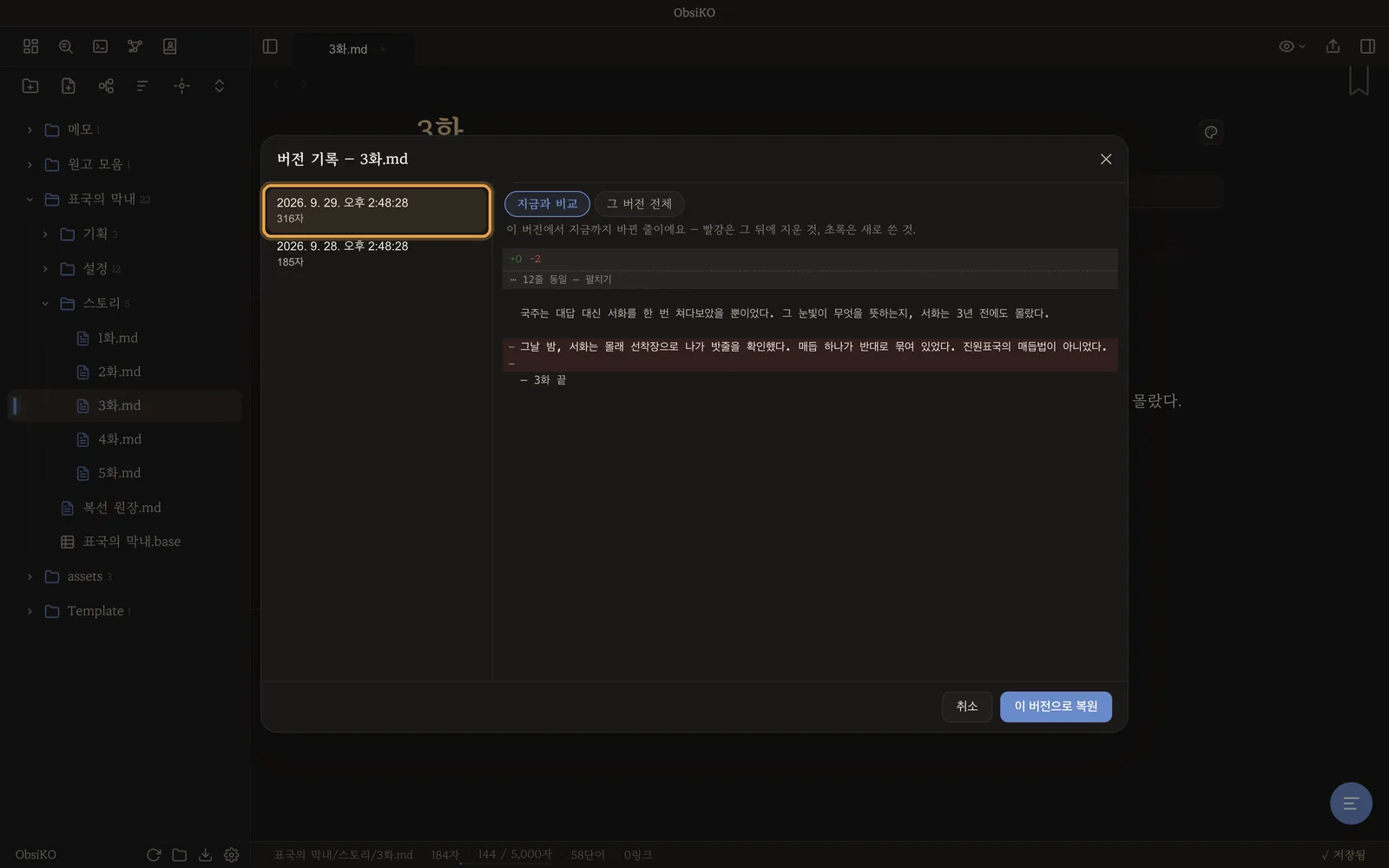Open the profile card icon
This screenshot has height=868, width=1389.
pos(170,46)
